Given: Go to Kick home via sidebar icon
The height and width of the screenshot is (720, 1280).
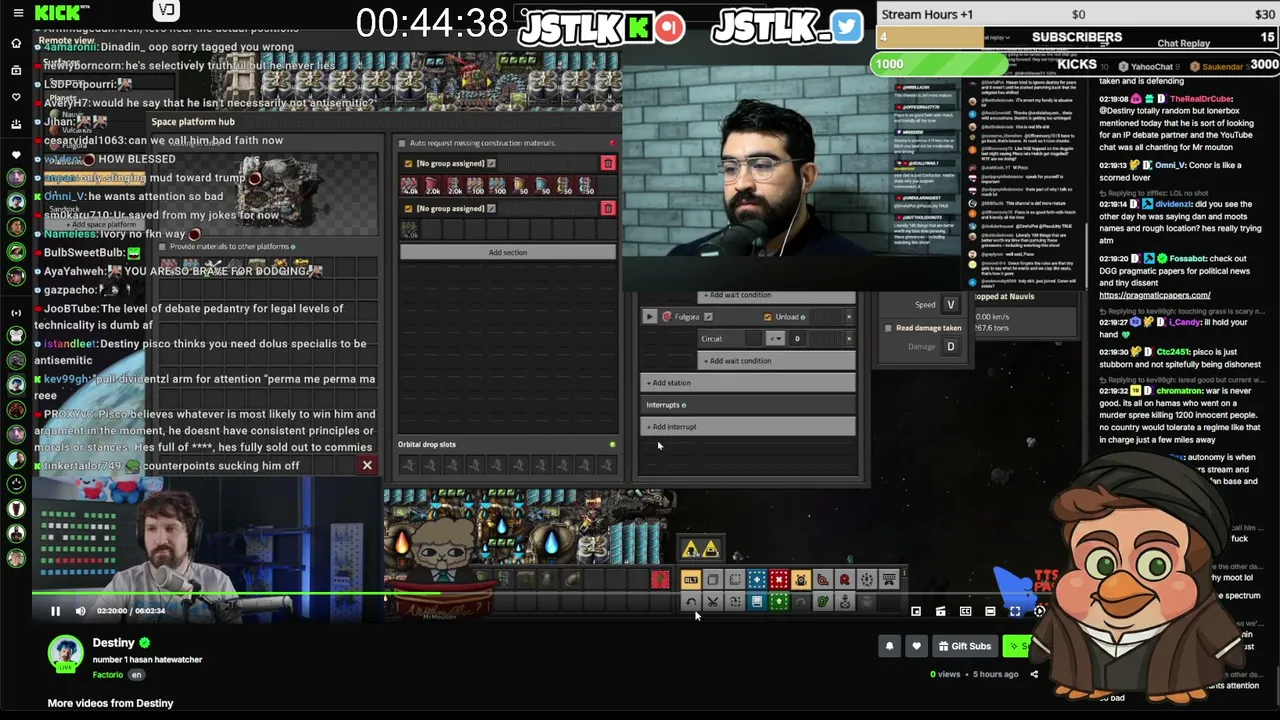Looking at the screenshot, I should tap(16, 43).
